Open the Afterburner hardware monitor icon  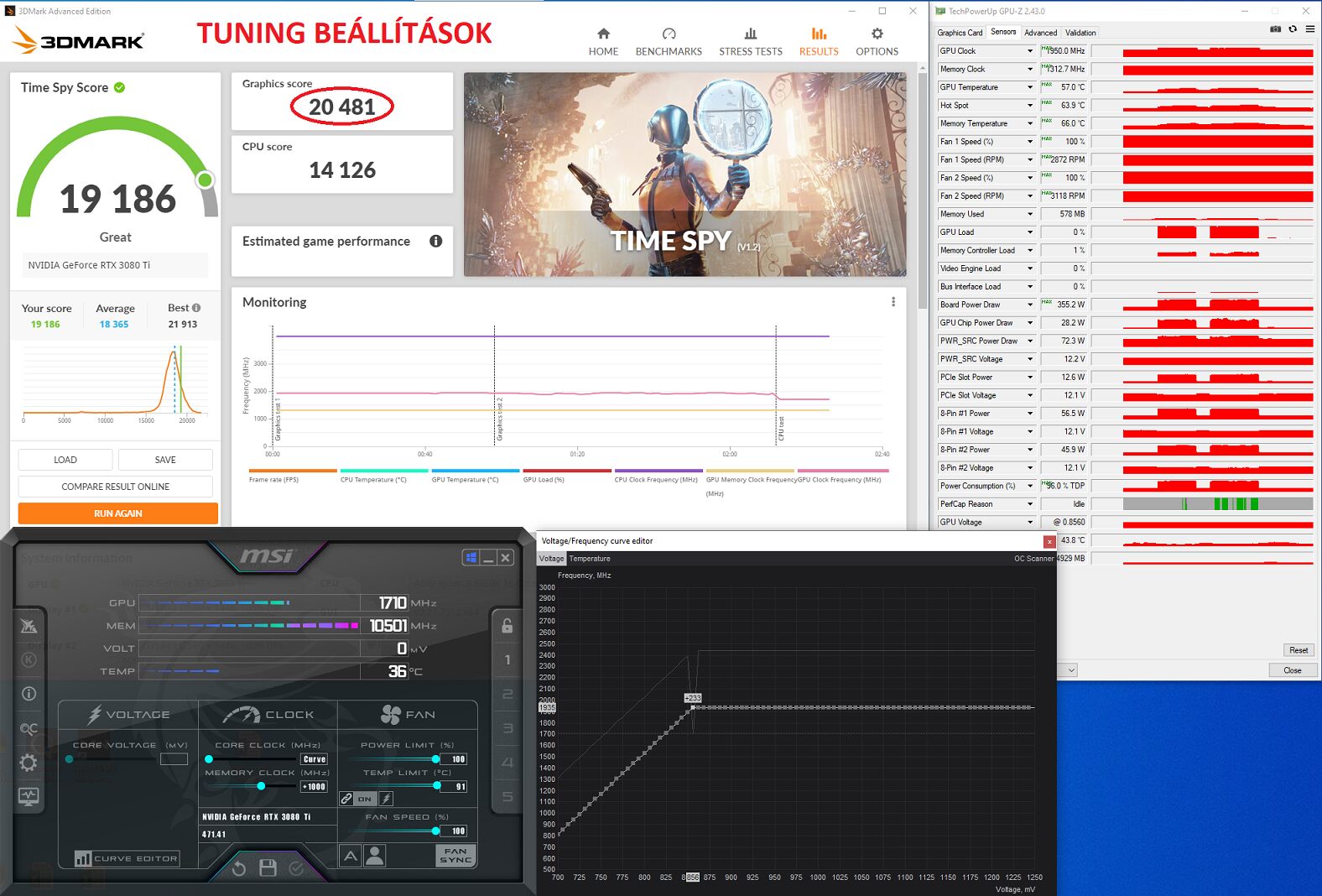tap(29, 796)
